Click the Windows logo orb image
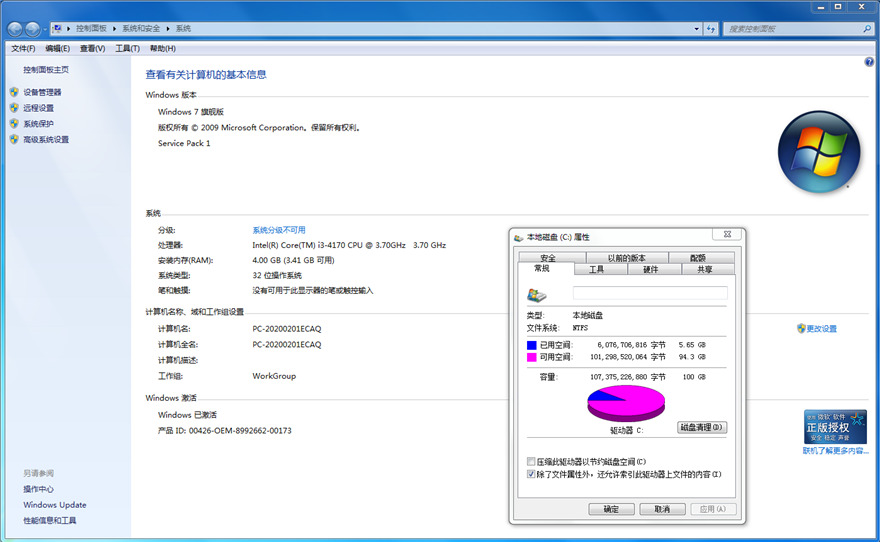Image resolution: width=880 pixels, height=542 pixels. coord(819,152)
